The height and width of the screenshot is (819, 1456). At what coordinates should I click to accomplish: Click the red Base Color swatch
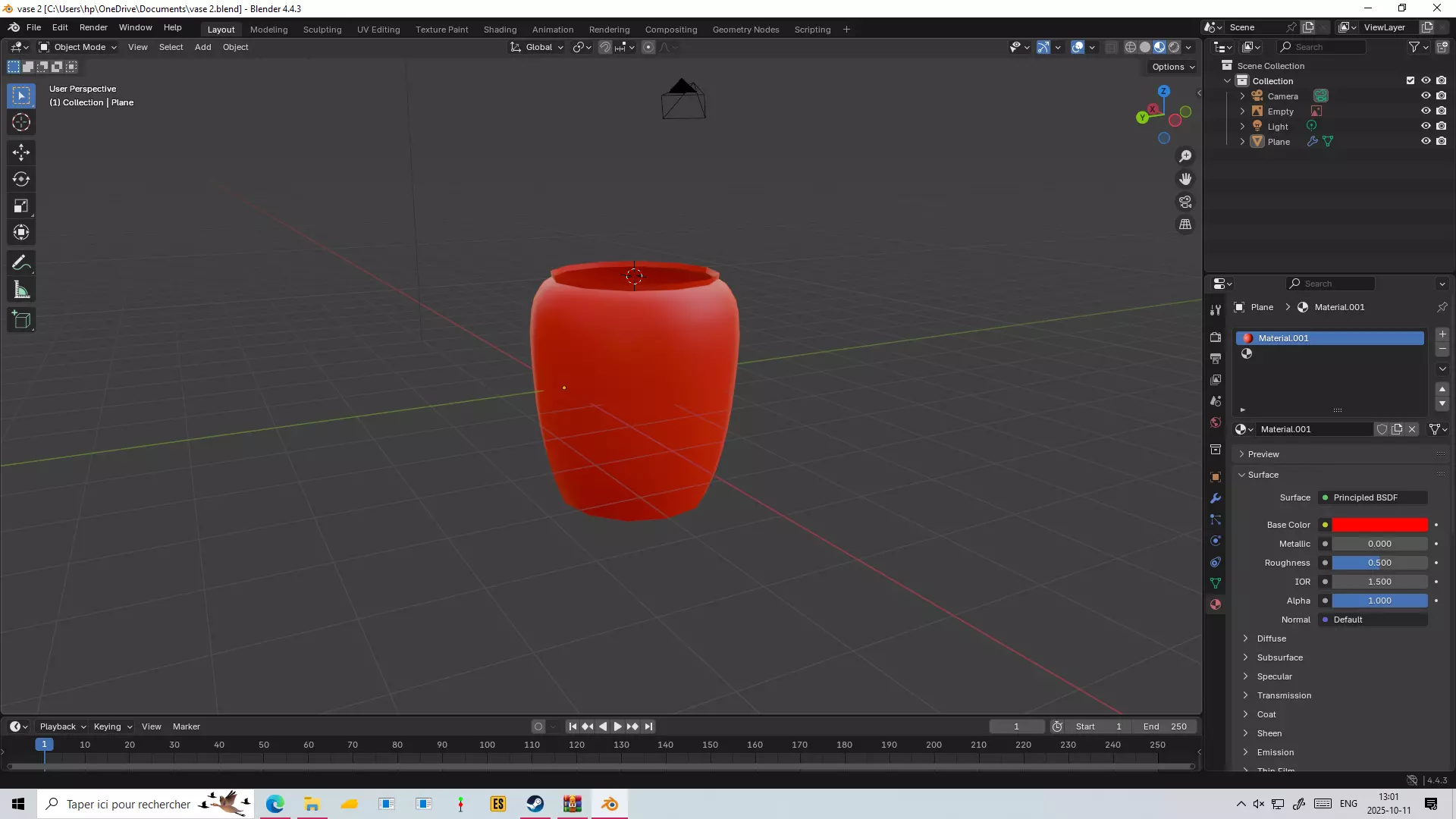1379,525
